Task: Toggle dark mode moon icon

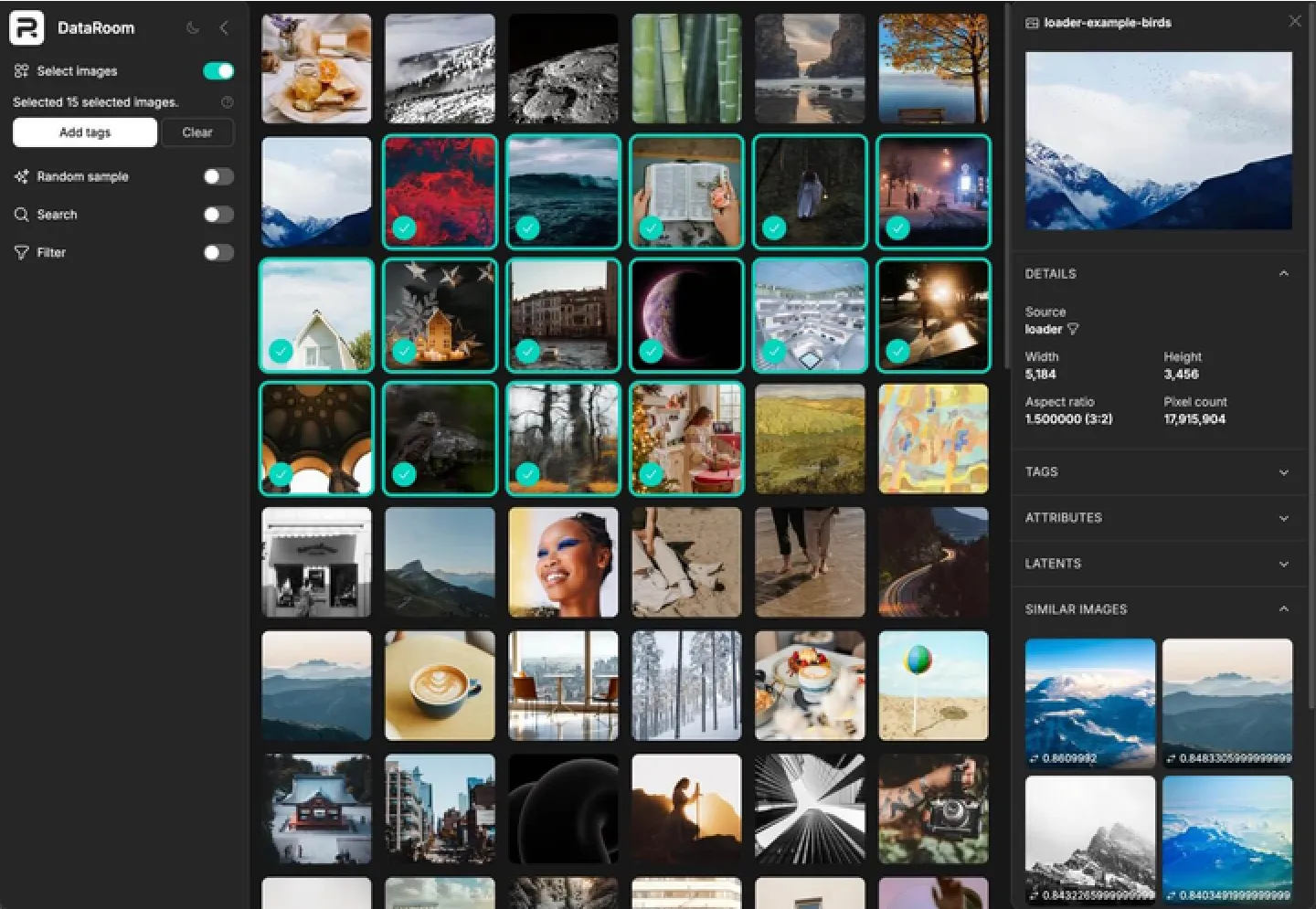Action: coord(193,28)
